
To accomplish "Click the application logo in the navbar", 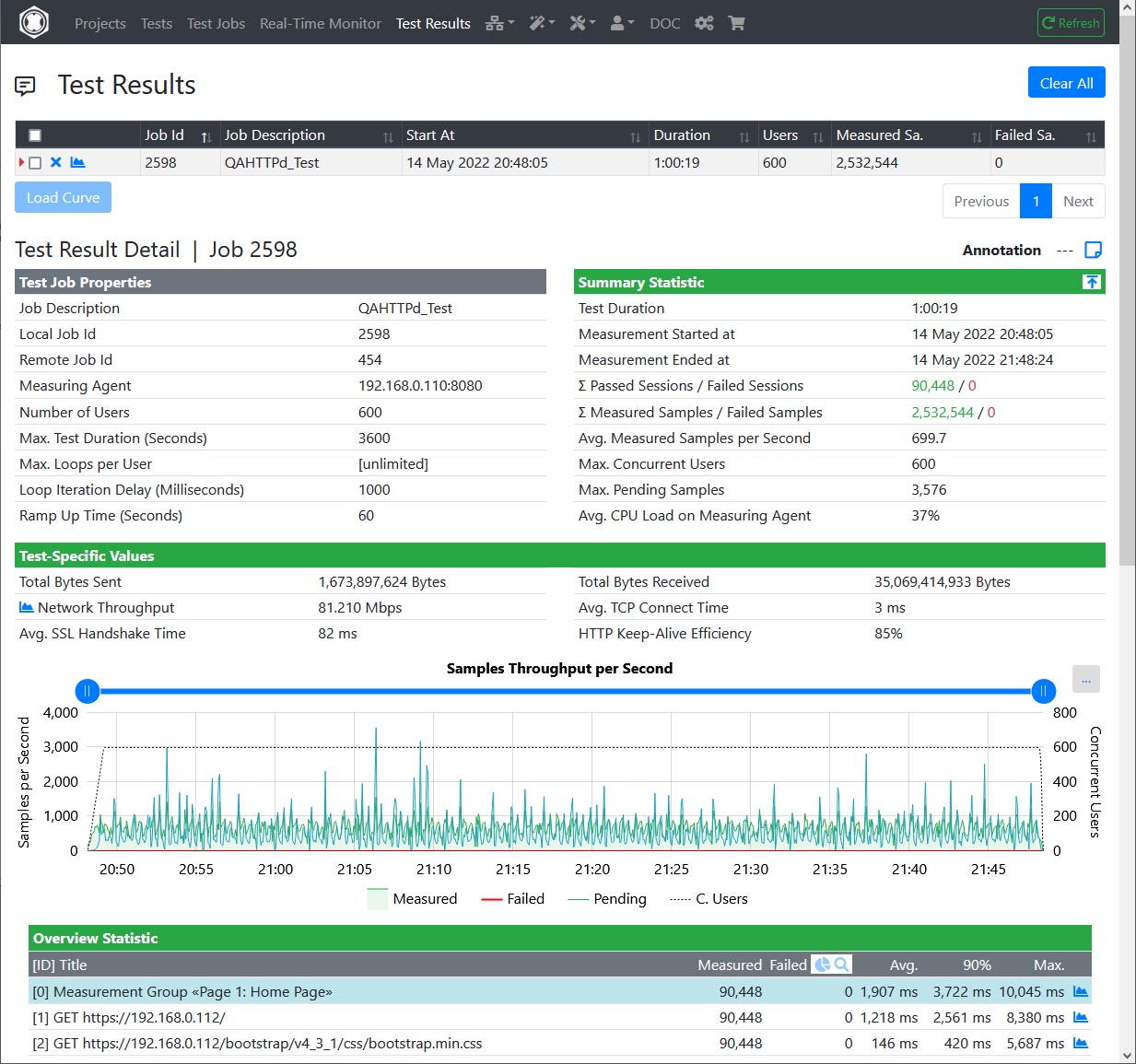I will (34, 22).
